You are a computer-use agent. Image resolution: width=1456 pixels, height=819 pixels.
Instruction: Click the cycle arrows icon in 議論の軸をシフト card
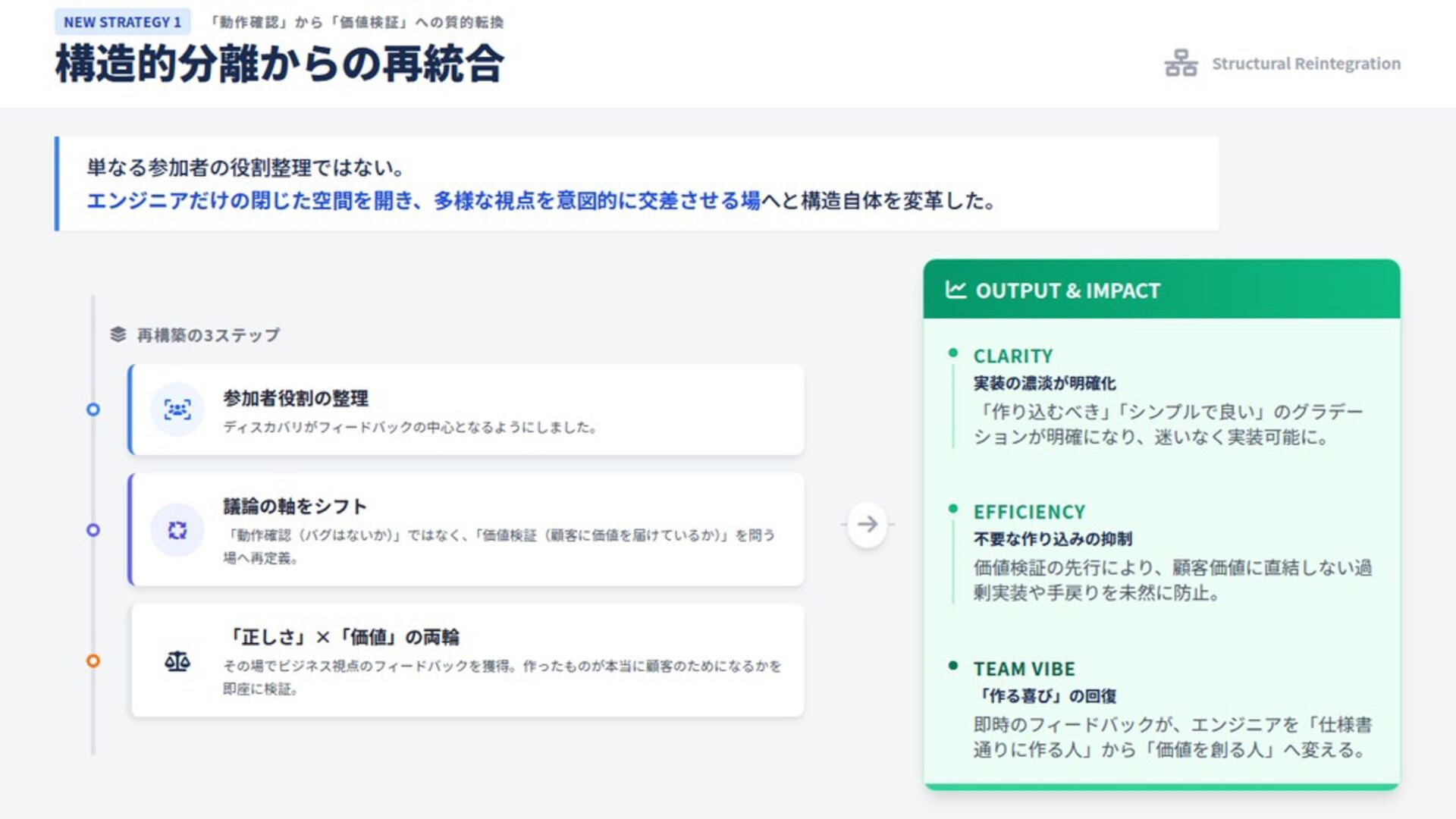(x=177, y=530)
